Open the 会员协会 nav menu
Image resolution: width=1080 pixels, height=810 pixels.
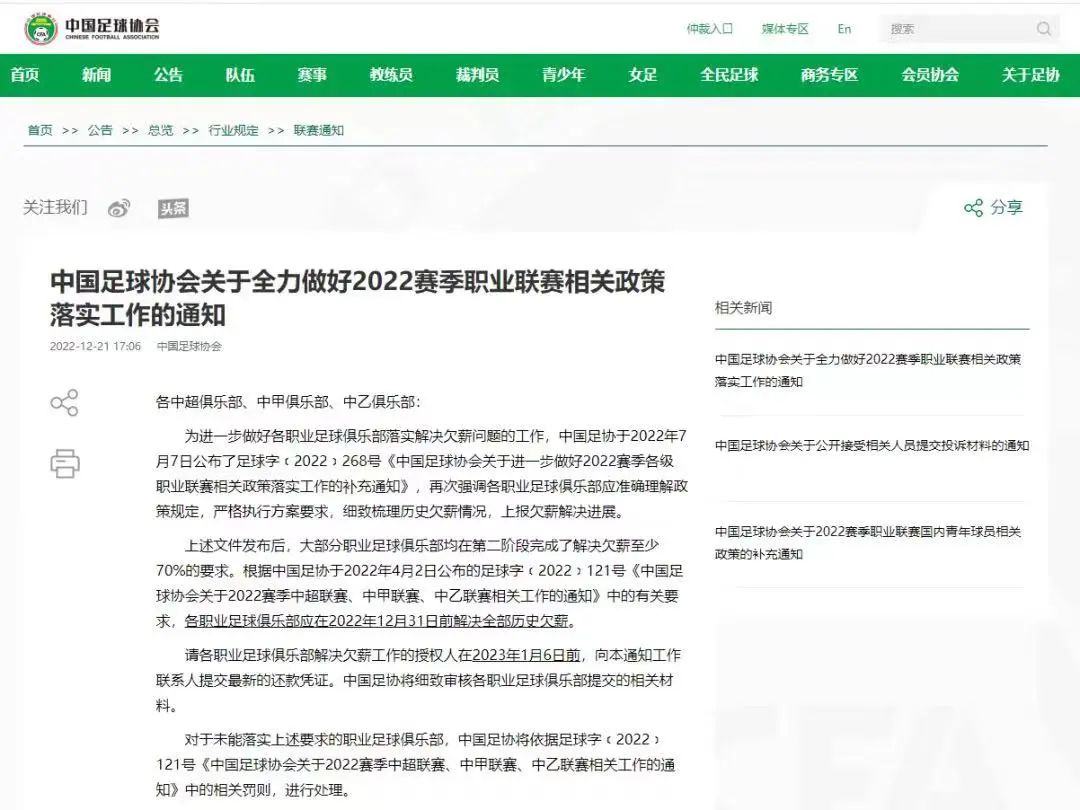coord(930,75)
